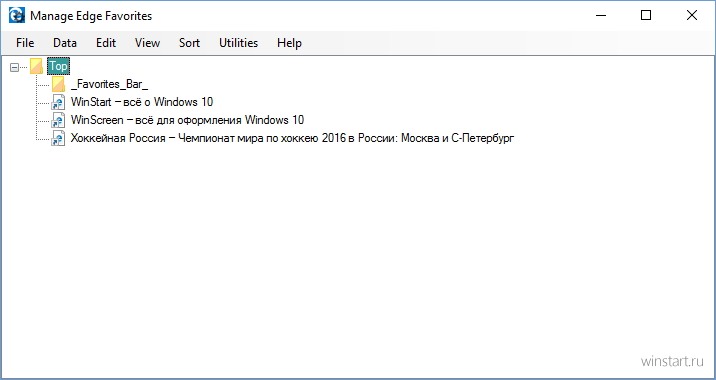The image size is (716, 380).
Task: Select WinScreen – всё для оформления Windows 10
Action: point(187,120)
